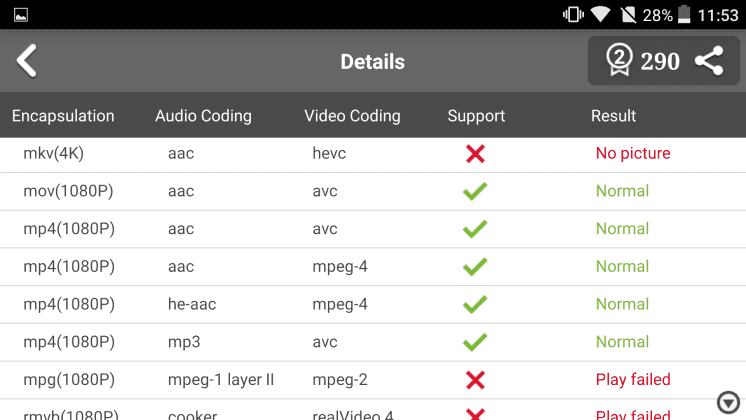Tap the battery icon in status bar
Image resolution: width=746 pixels, height=420 pixels.
684,14
